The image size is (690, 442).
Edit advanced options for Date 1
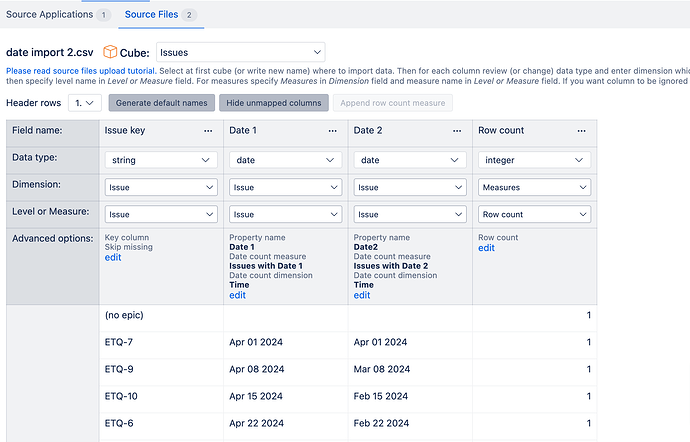point(237,295)
